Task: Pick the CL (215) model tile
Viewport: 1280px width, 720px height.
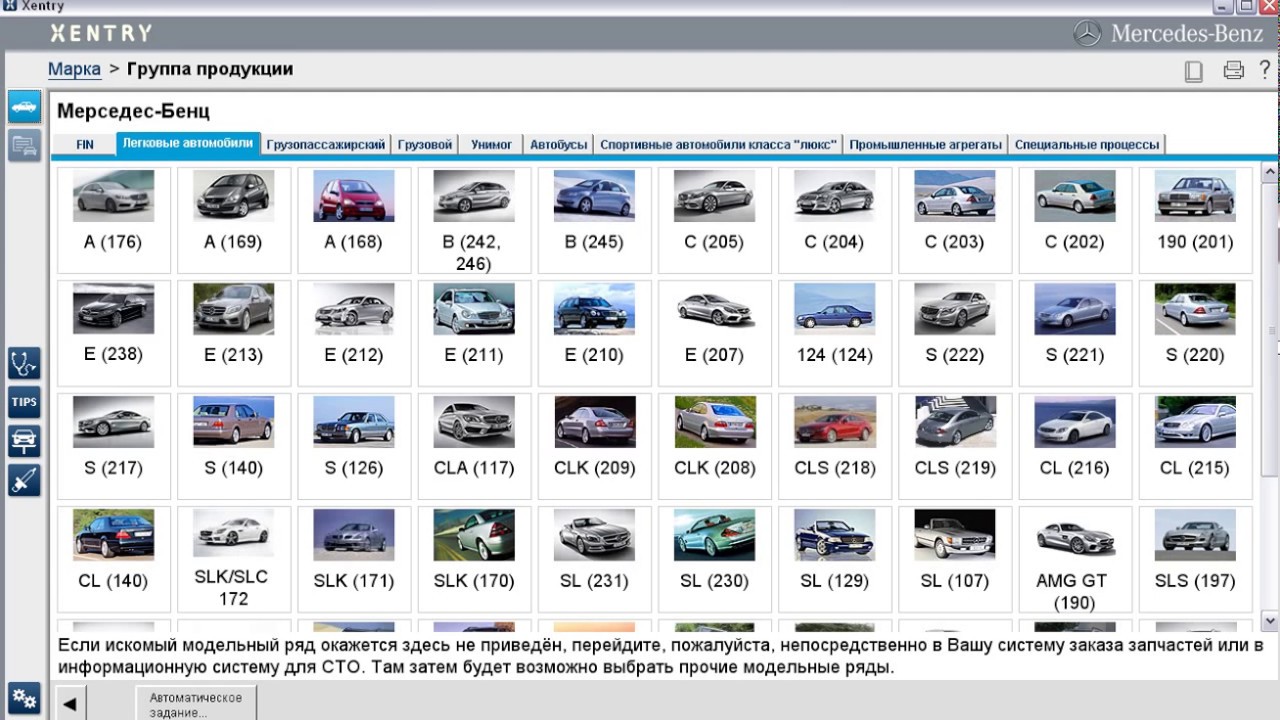Action: pos(1196,446)
